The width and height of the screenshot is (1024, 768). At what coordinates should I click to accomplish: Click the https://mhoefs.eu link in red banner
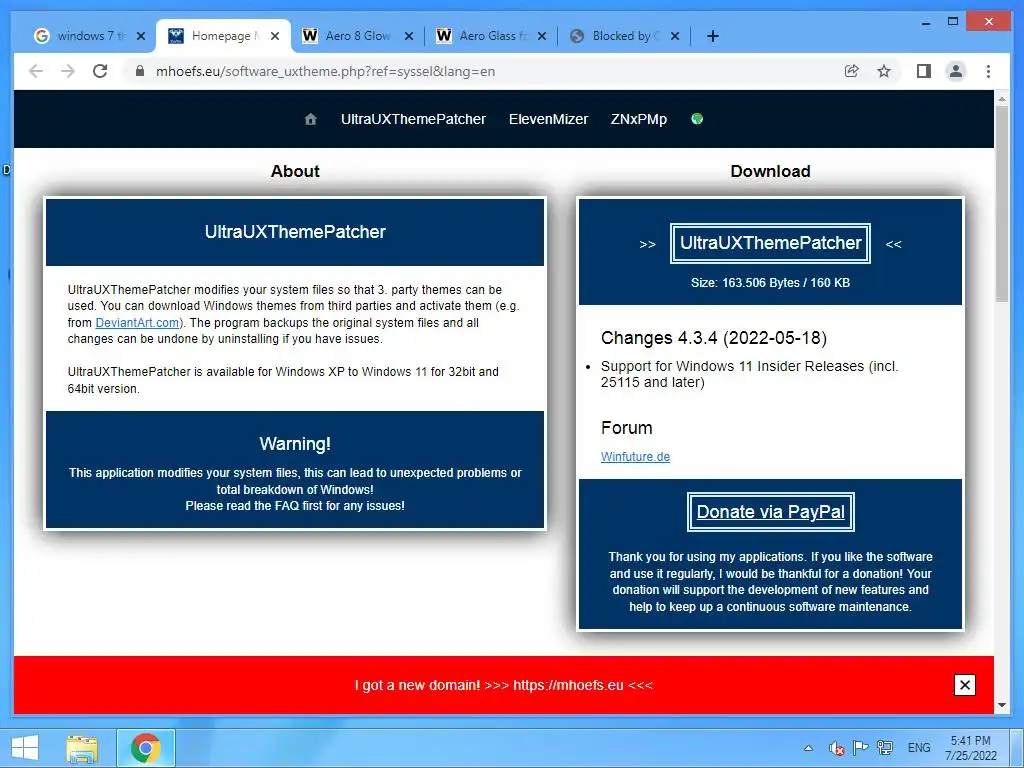coord(568,685)
